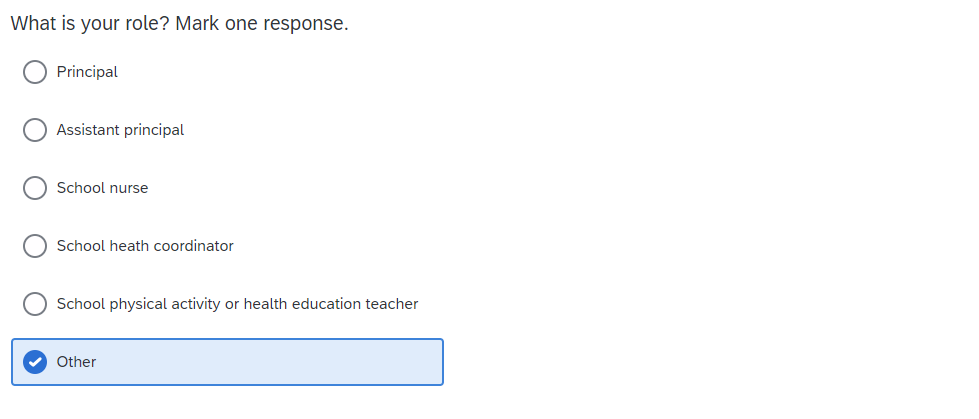
Task: Click the 'School physical activity or health education teacher' text
Action: click(x=237, y=304)
